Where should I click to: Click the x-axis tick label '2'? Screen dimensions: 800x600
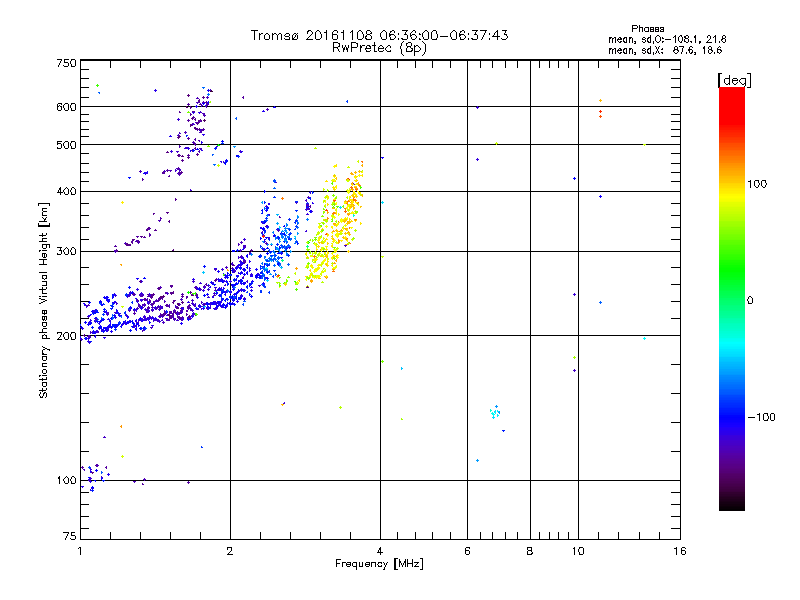coord(230,551)
